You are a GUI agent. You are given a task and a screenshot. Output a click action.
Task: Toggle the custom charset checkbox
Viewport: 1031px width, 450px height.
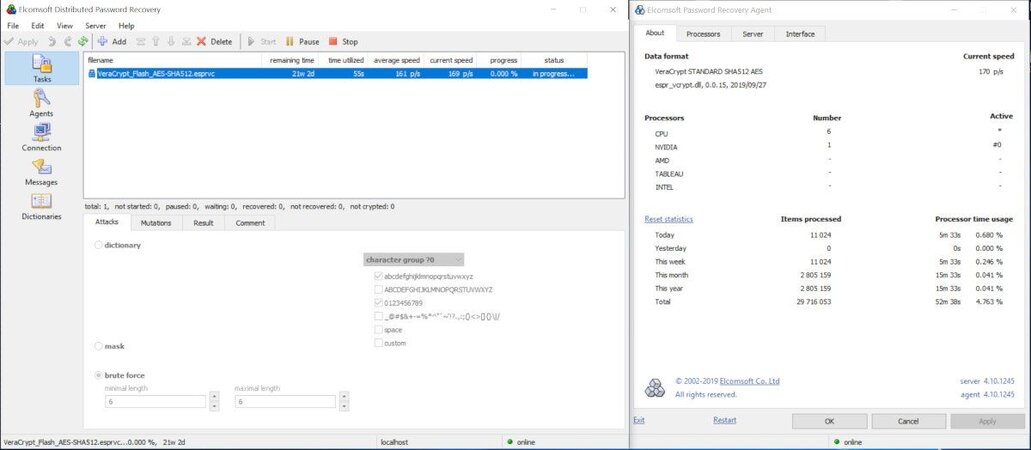tap(378, 343)
